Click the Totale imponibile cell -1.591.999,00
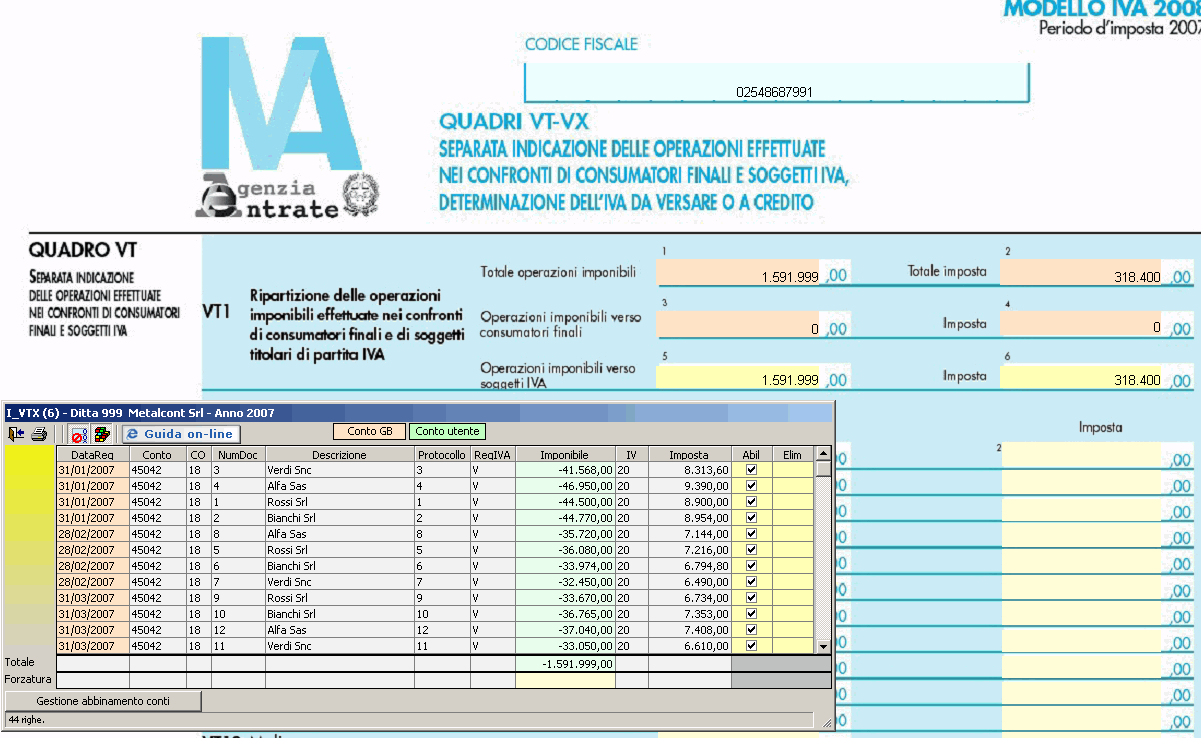 pyautogui.click(x=566, y=663)
